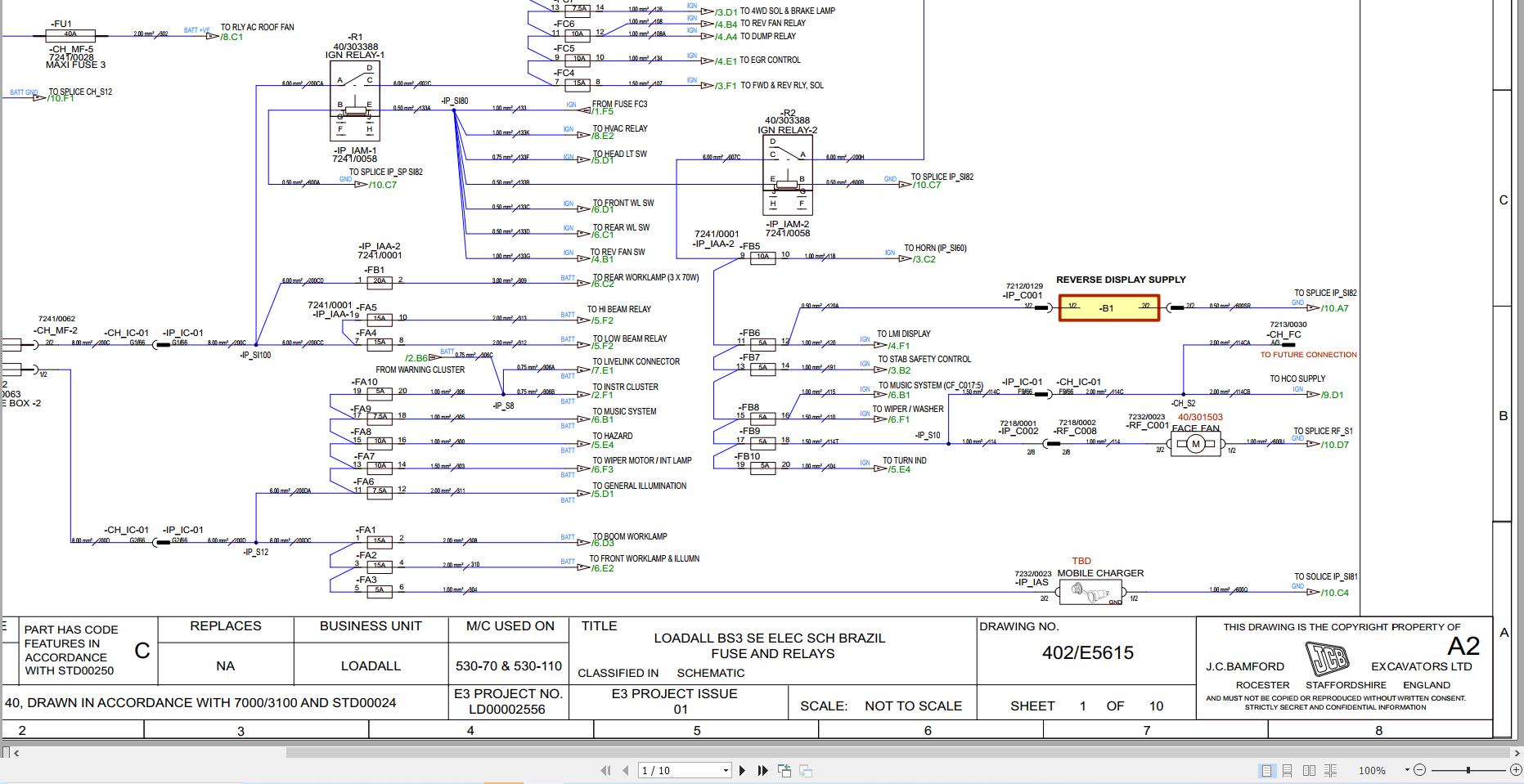The height and width of the screenshot is (784, 1524).
Task: Zoom out with the minus icon
Action: 1419,769
